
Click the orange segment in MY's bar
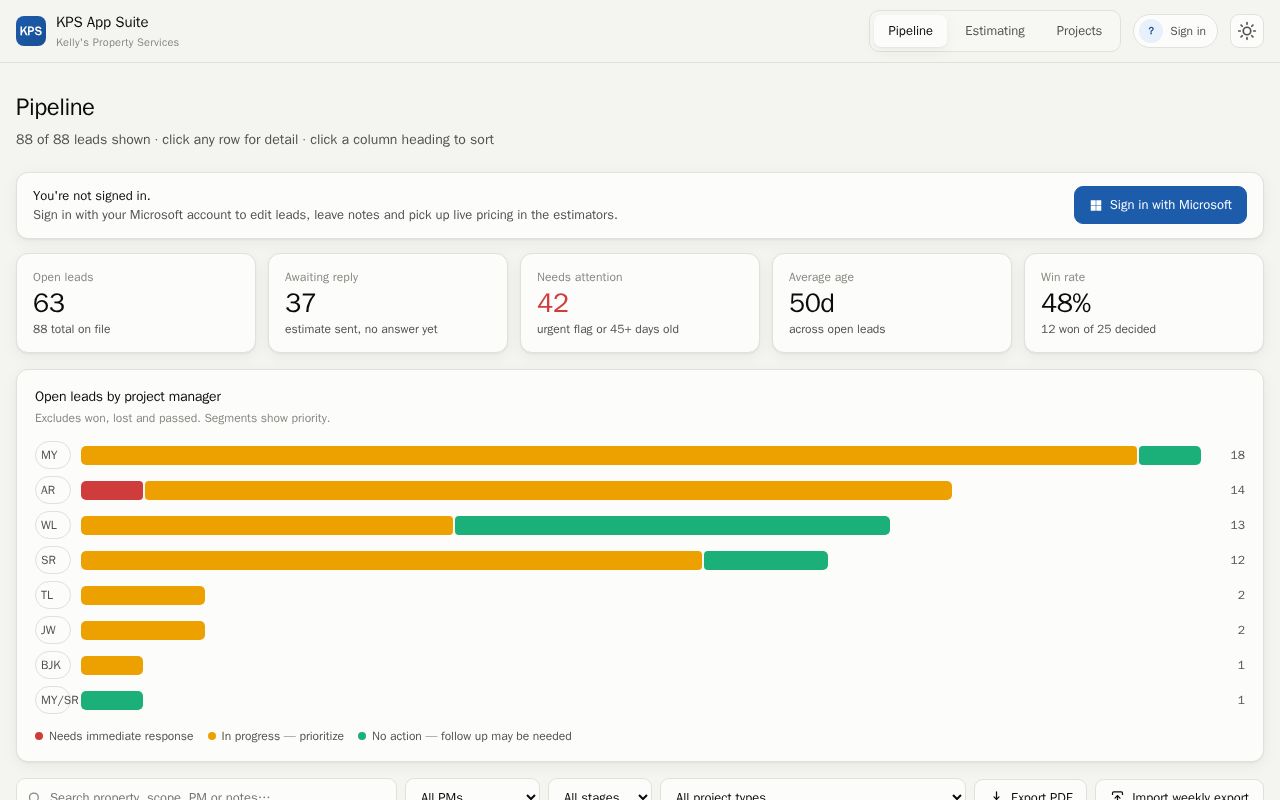click(609, 455)
